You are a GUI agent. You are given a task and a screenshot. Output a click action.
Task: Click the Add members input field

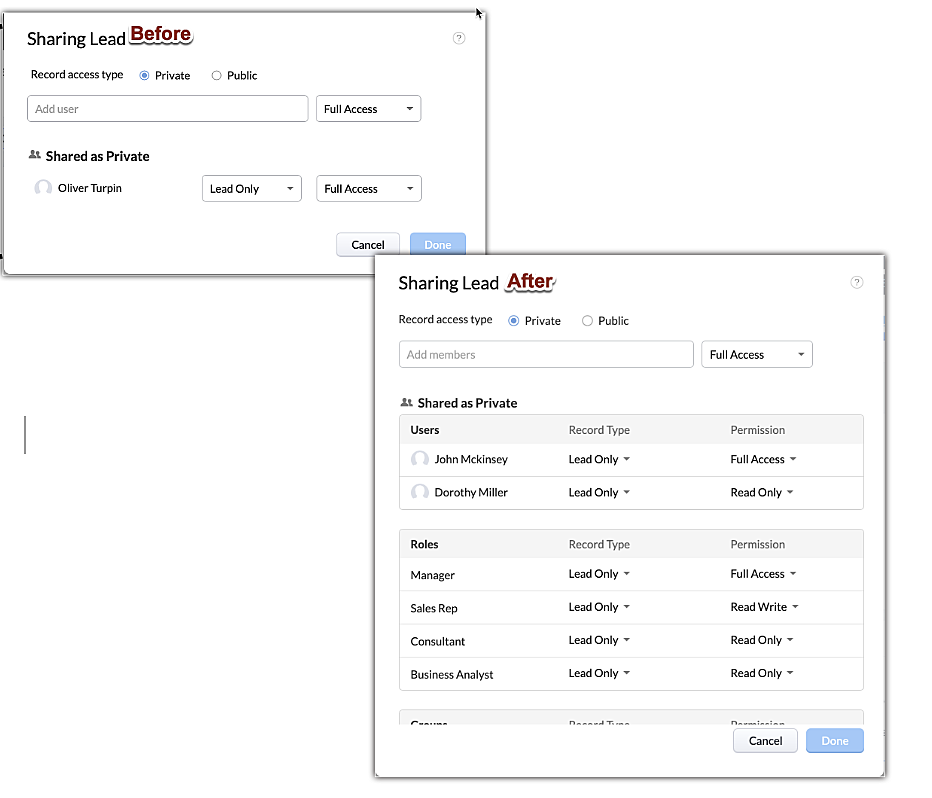coord(545,355)
